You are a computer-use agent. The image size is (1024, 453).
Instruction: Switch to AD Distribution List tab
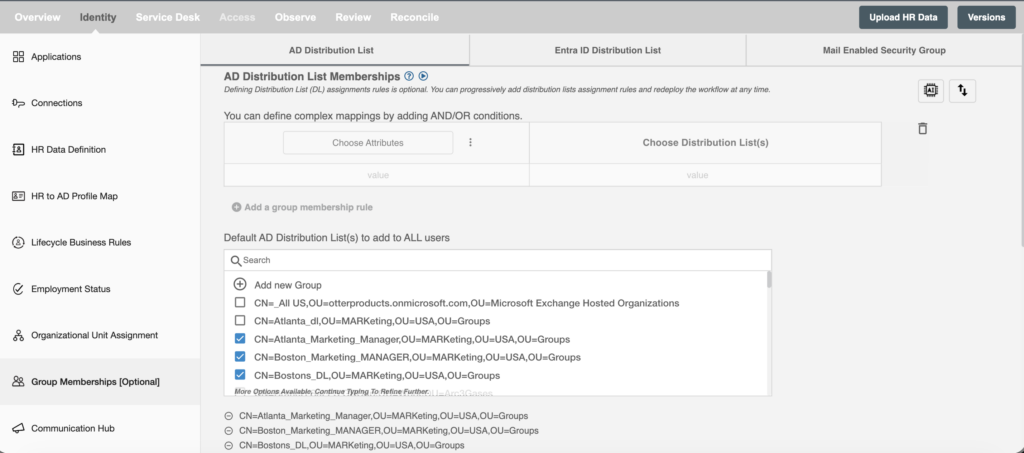334,50
